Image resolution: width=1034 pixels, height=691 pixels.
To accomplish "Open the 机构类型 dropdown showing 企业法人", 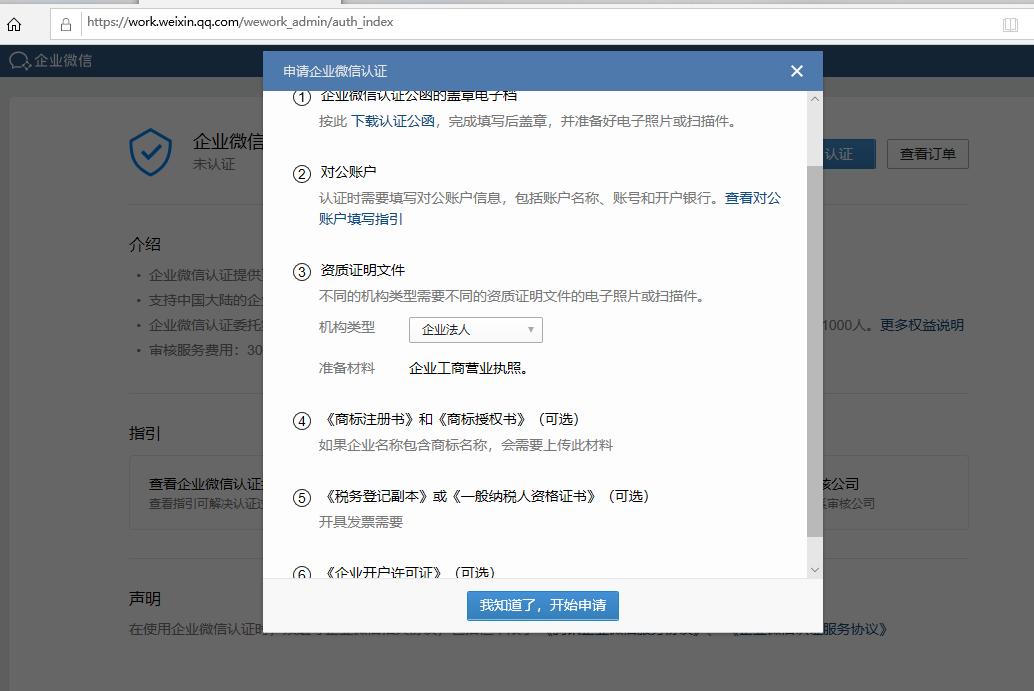I will pos(475,330).
